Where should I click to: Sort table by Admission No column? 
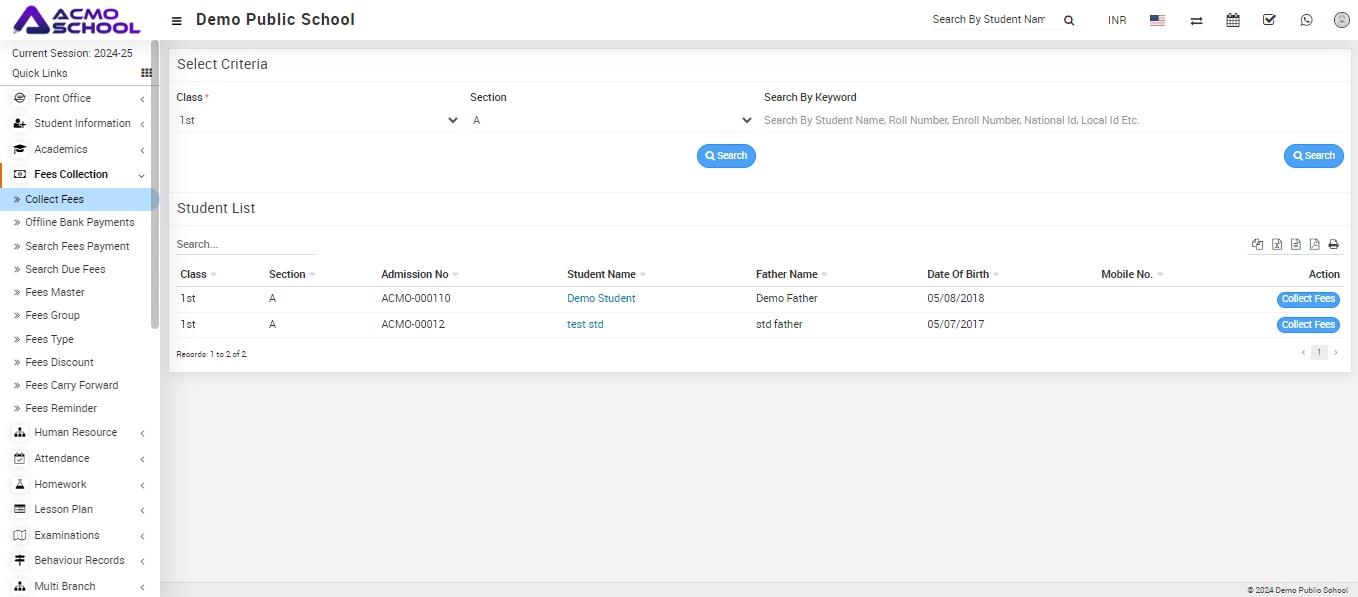[415, 274]
